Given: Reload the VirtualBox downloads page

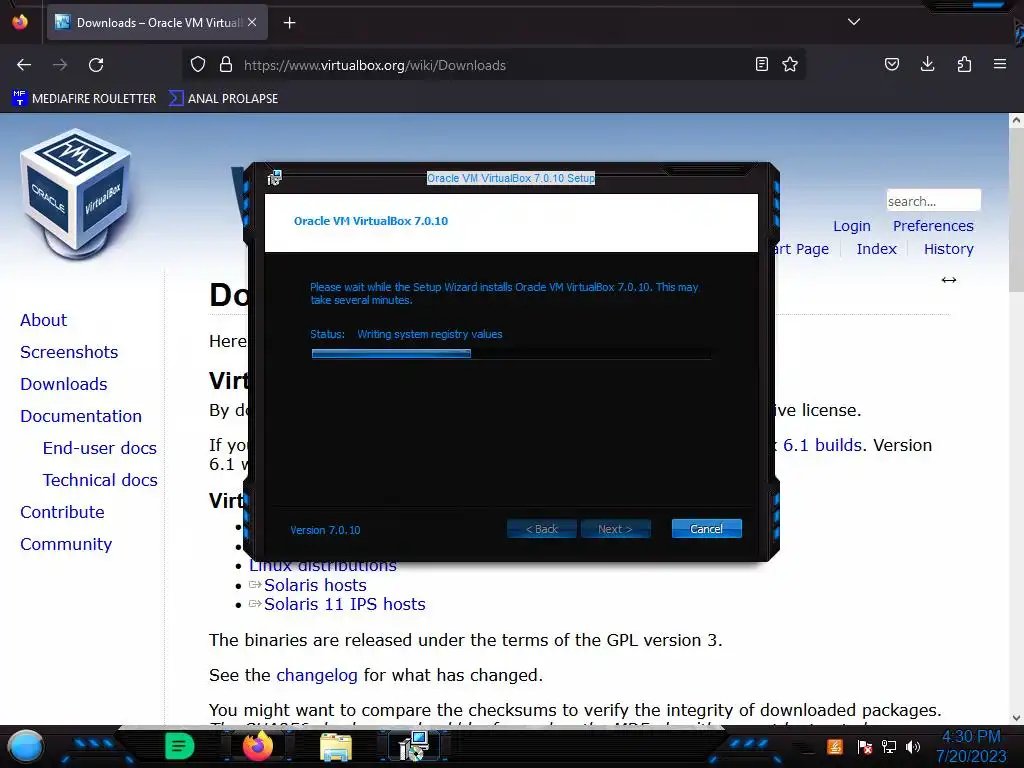Looking at the screenshot, I should pos(96,65).
